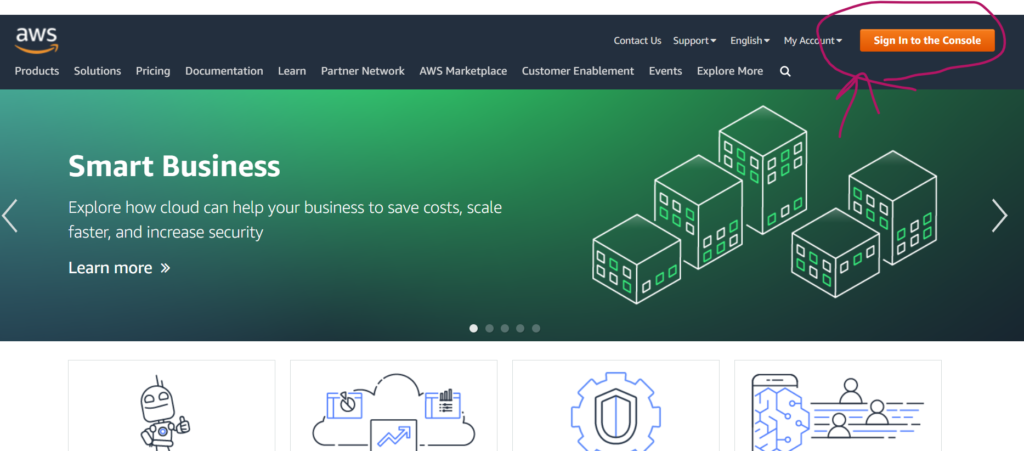This screenshot has width=1024, height=451.
Task: Open the Products menu
Action: (37, 71)
